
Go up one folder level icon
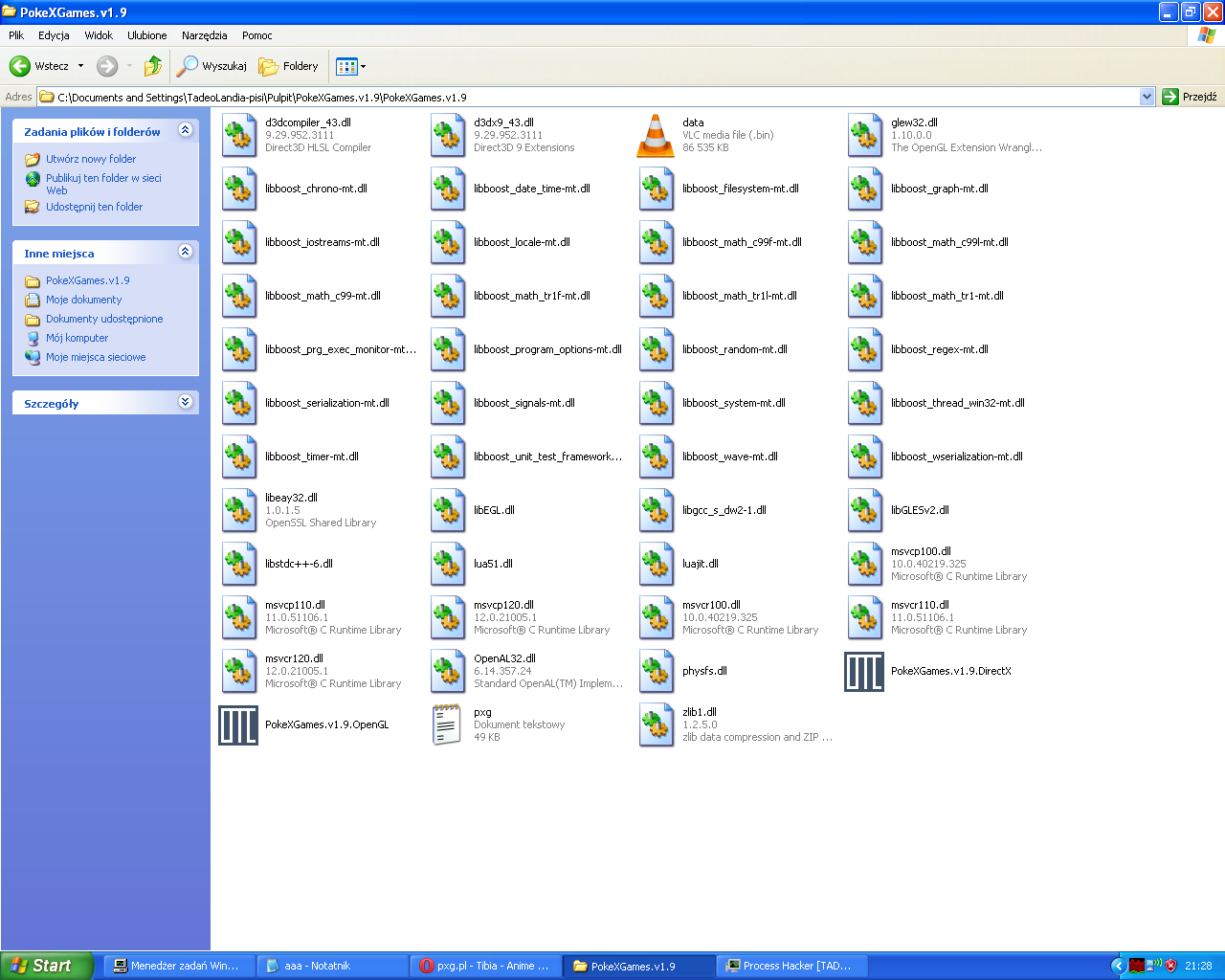pyautogui.click(x=153, y=66)
